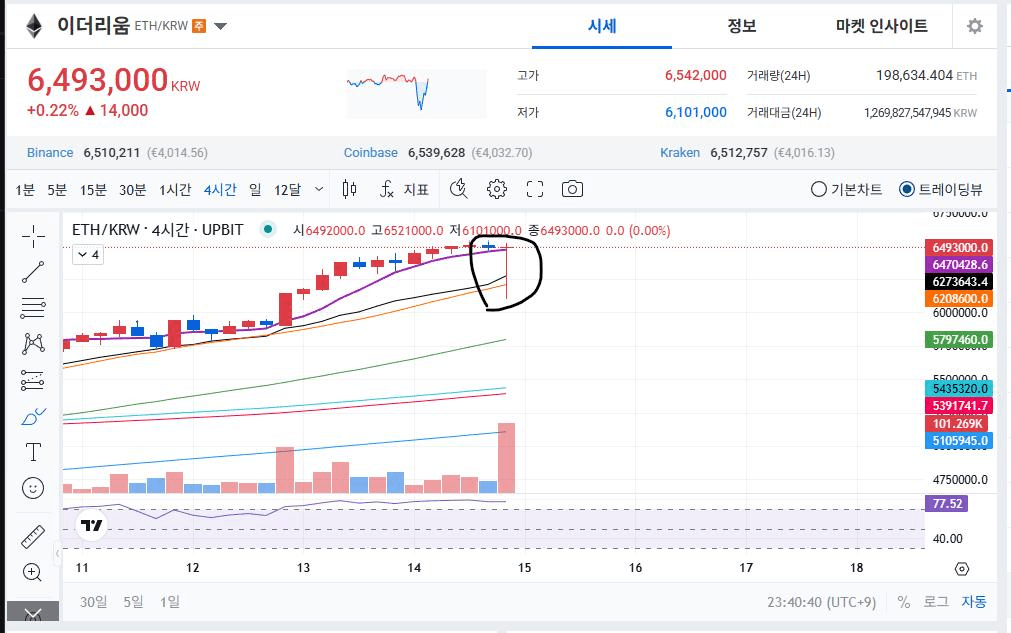
Task: Open the Coinbase price link
Action: [x=370, y=153]
